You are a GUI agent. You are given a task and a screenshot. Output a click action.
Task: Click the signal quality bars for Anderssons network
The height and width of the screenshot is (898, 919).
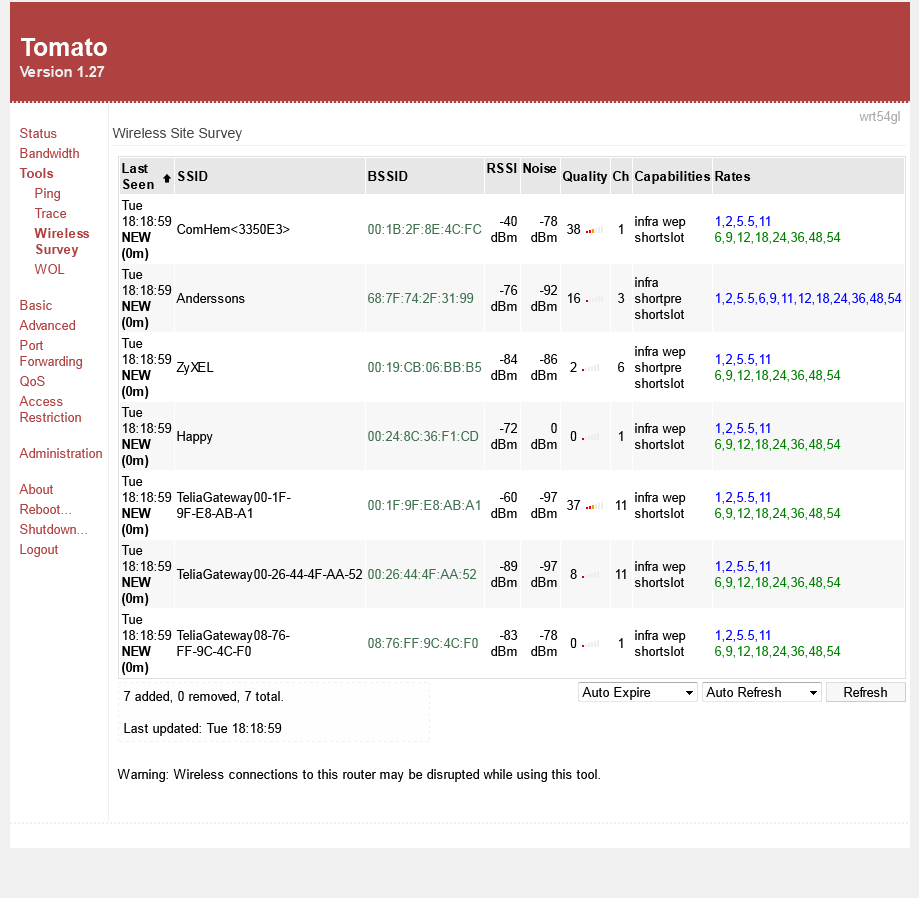(594, 299)
